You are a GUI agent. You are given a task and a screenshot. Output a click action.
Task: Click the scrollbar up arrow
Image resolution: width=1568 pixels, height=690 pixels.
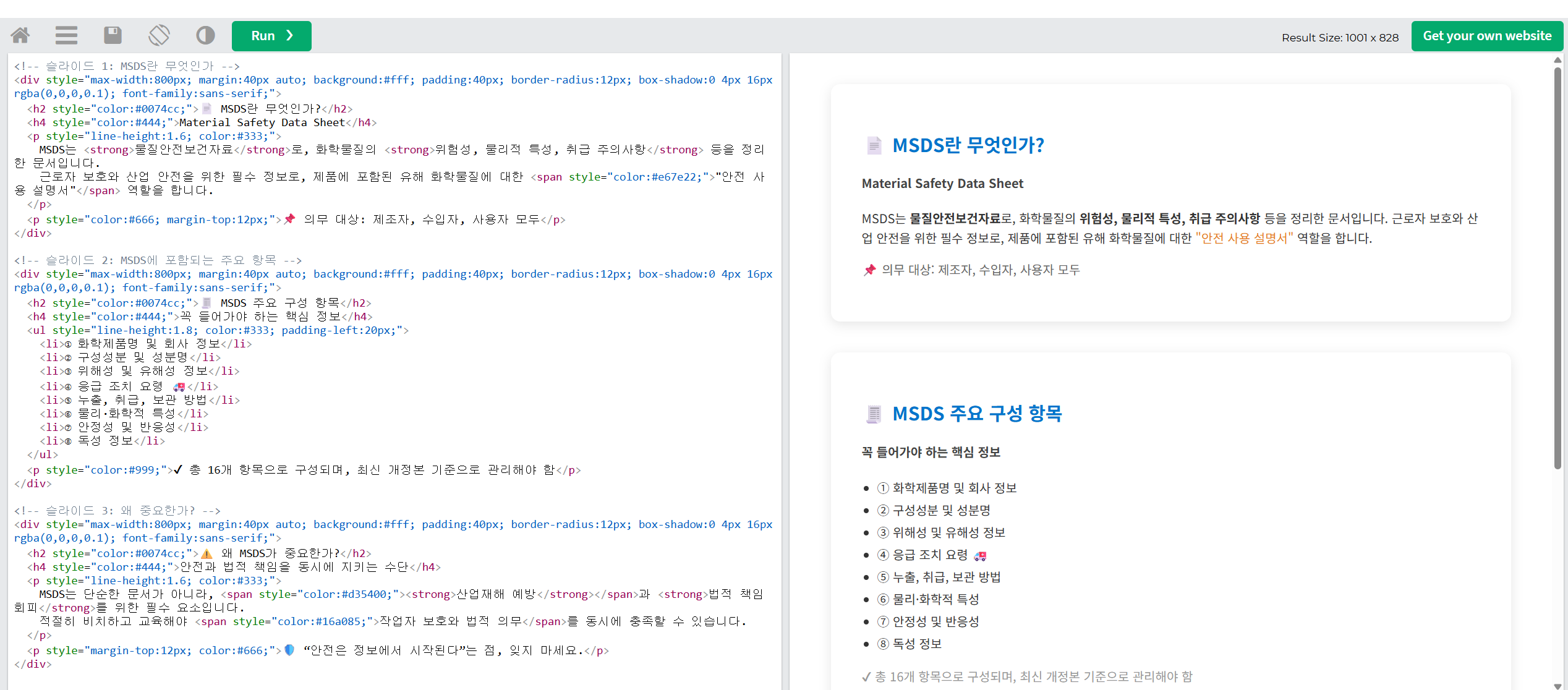point(1557,60)
